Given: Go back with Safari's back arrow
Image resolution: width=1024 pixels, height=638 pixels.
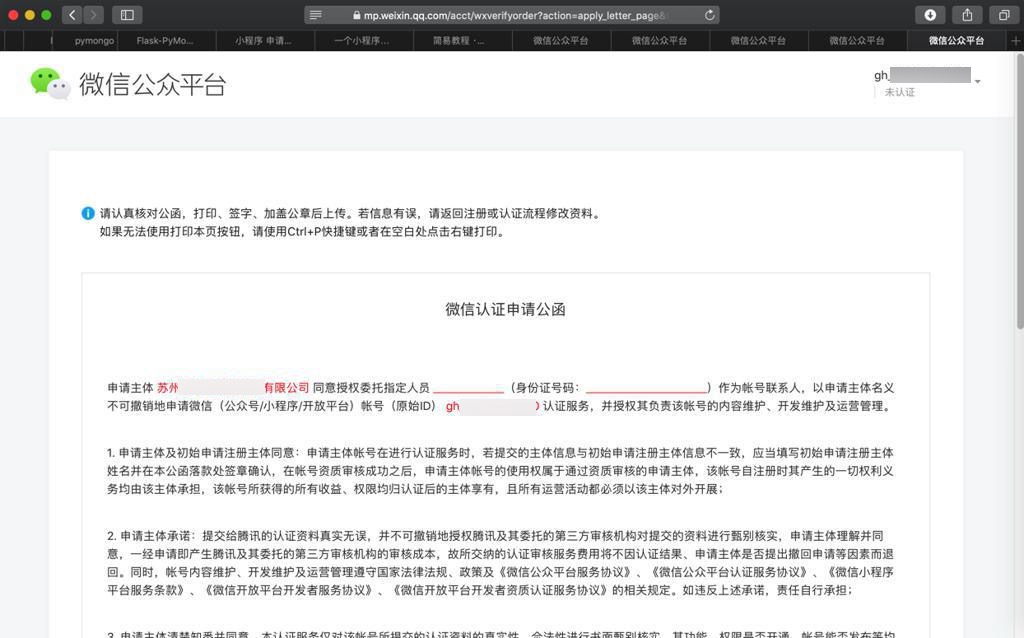Looking at the screenshot, I should [72, 15].
